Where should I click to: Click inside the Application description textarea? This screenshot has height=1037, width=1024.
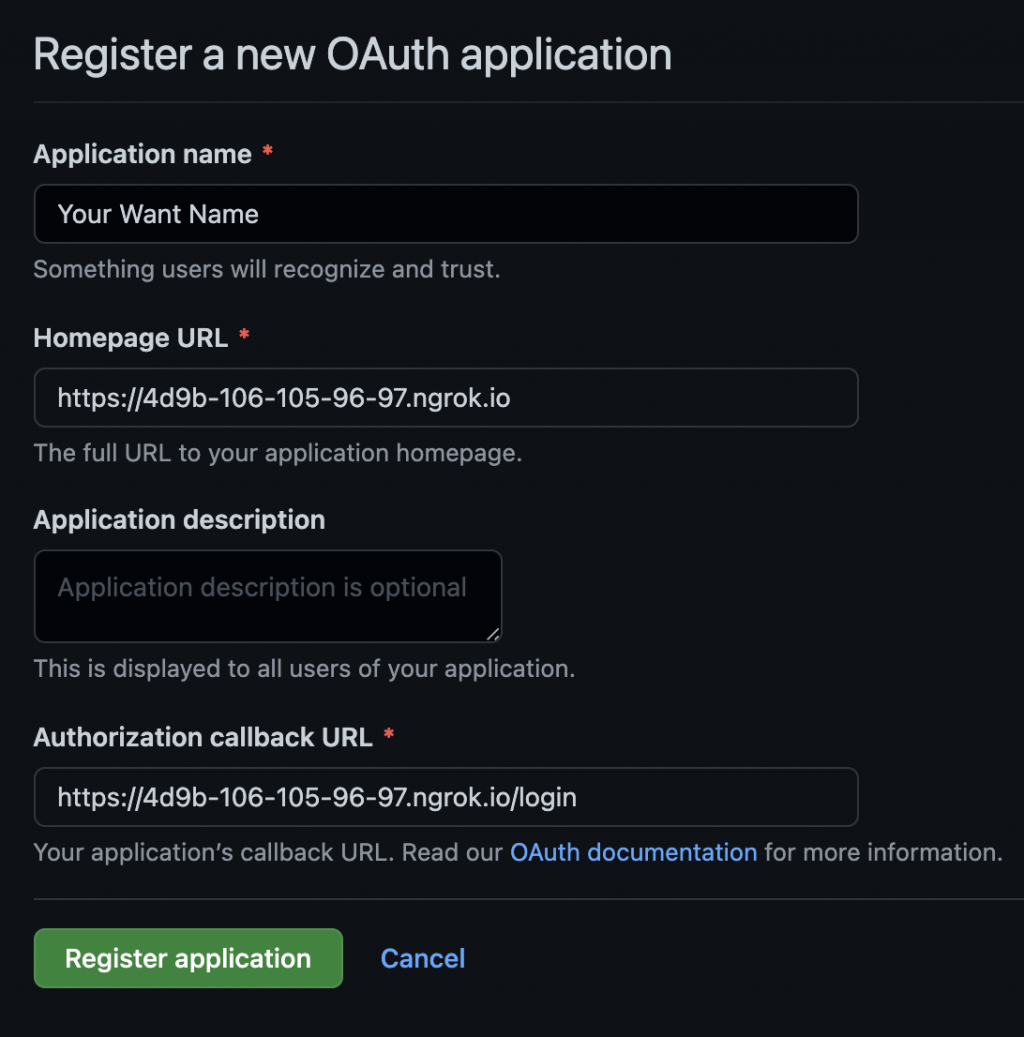click(x=267, y=596)
